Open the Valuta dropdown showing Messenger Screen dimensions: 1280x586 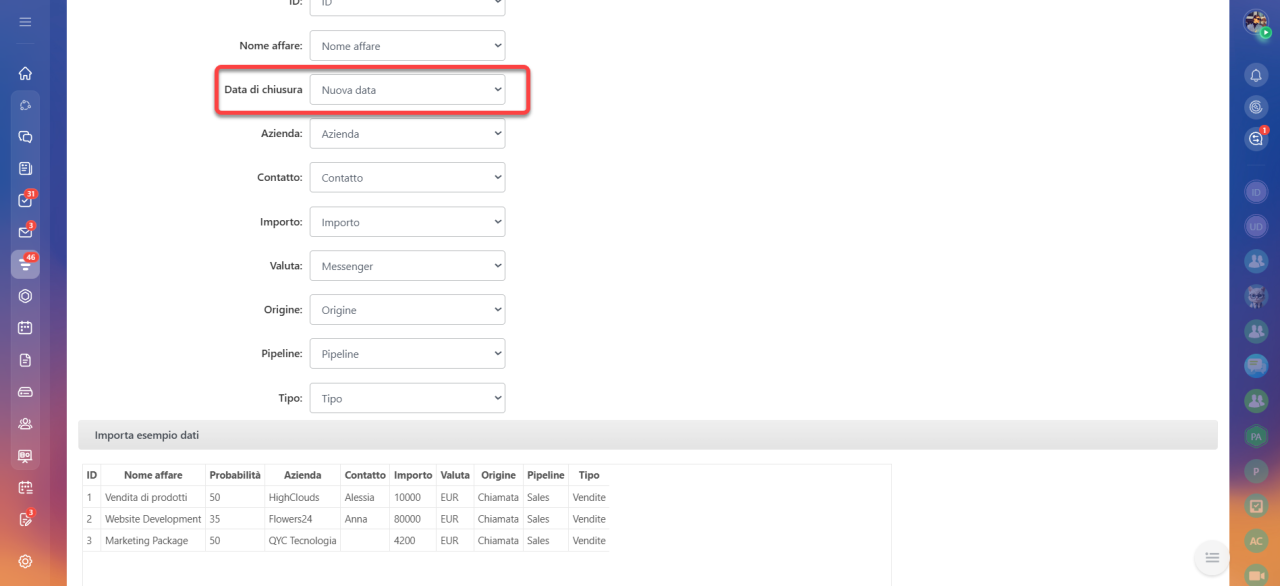[407, 266]
